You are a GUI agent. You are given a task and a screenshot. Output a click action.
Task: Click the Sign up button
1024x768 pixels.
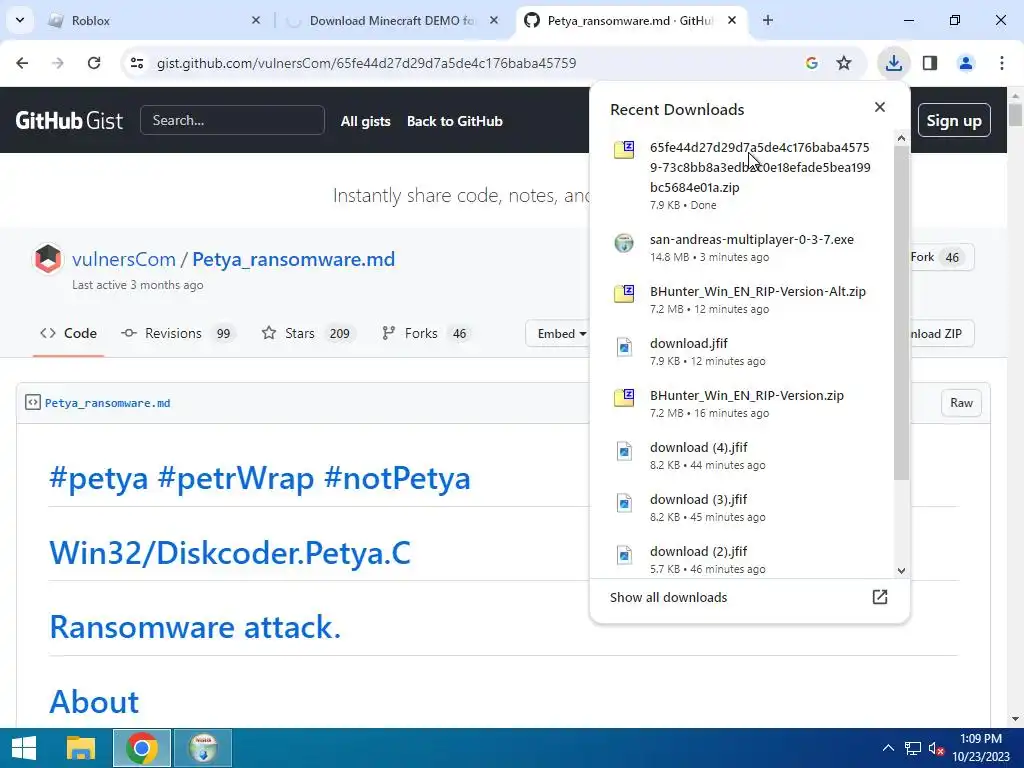tap(953, 121)
